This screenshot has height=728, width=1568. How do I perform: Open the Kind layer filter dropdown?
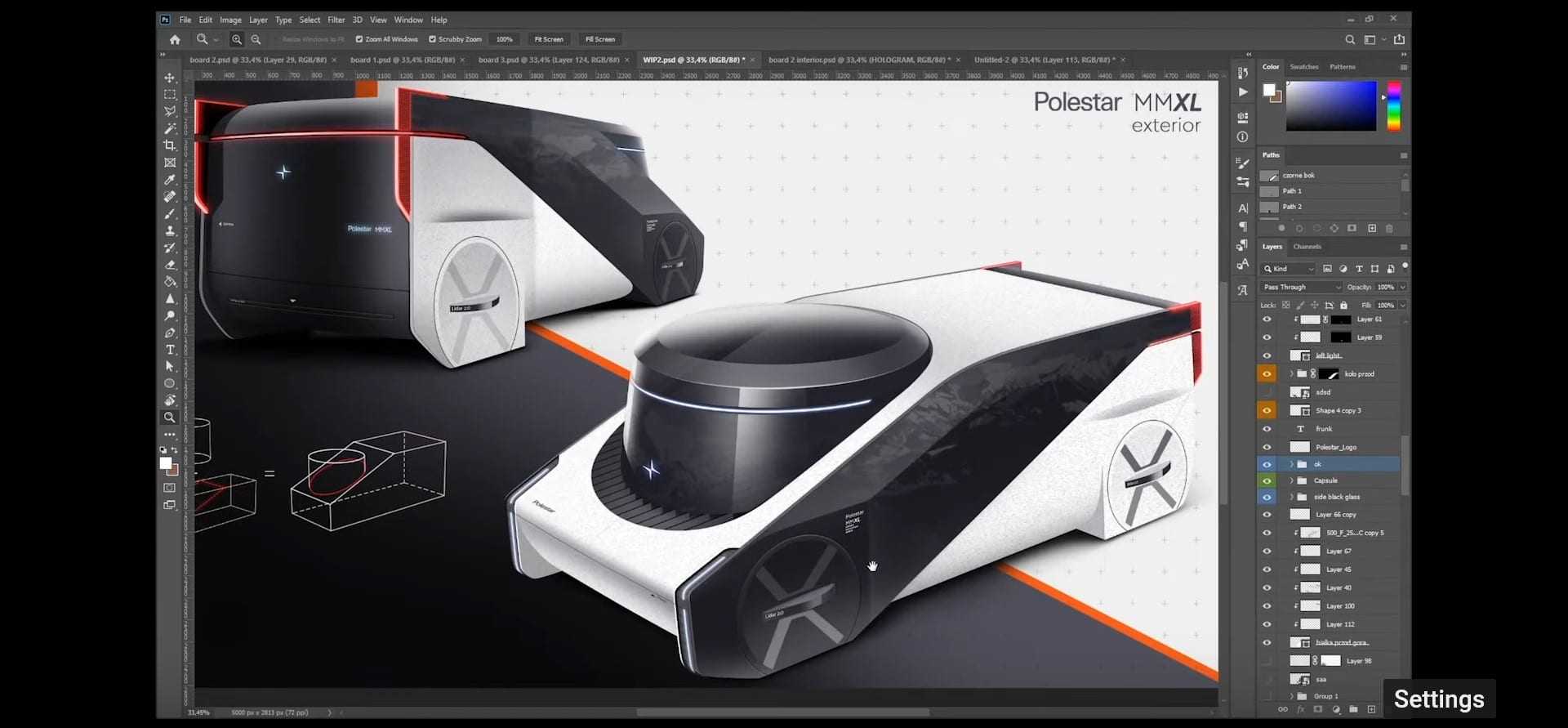(1289, 269)
